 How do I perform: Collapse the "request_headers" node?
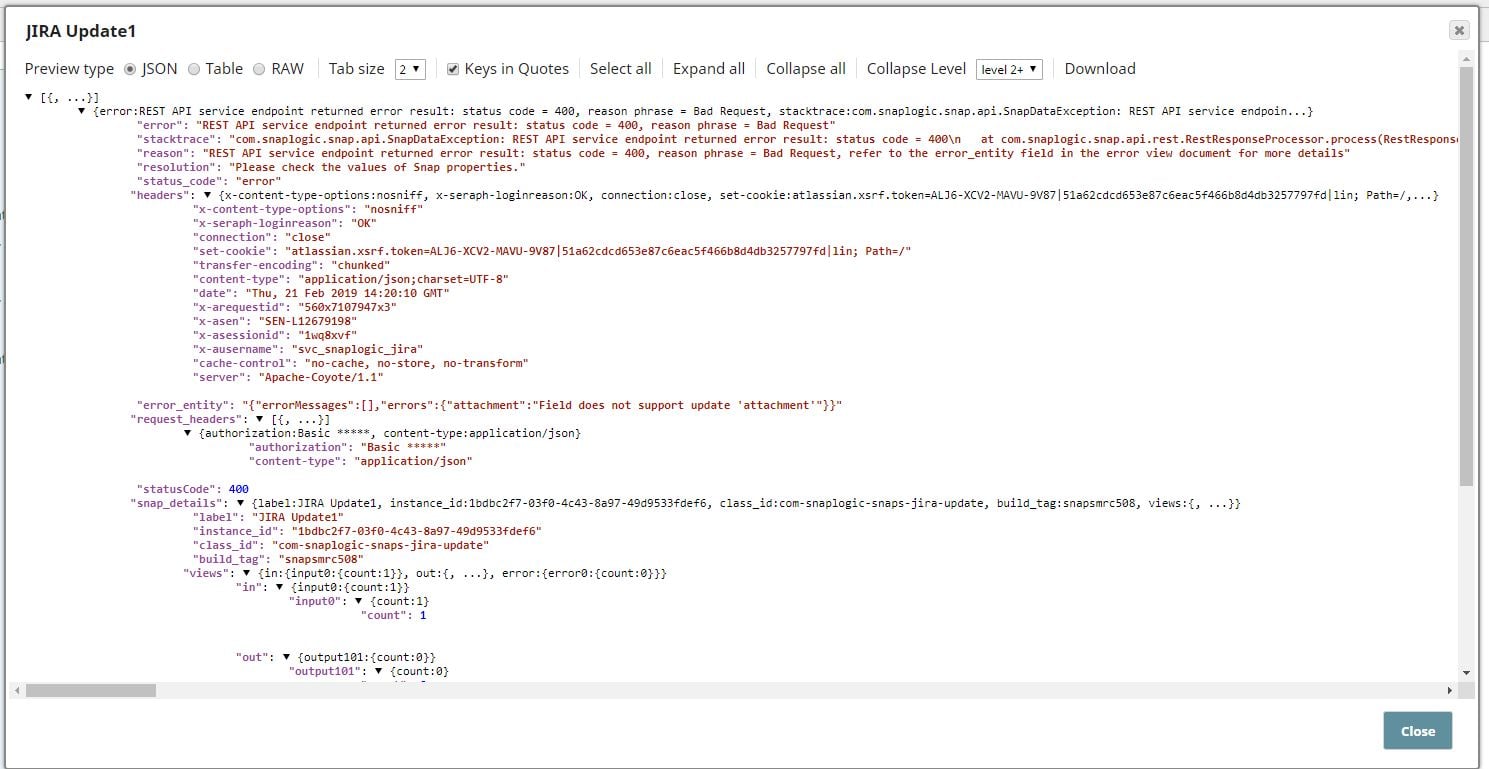click(260, 419)
